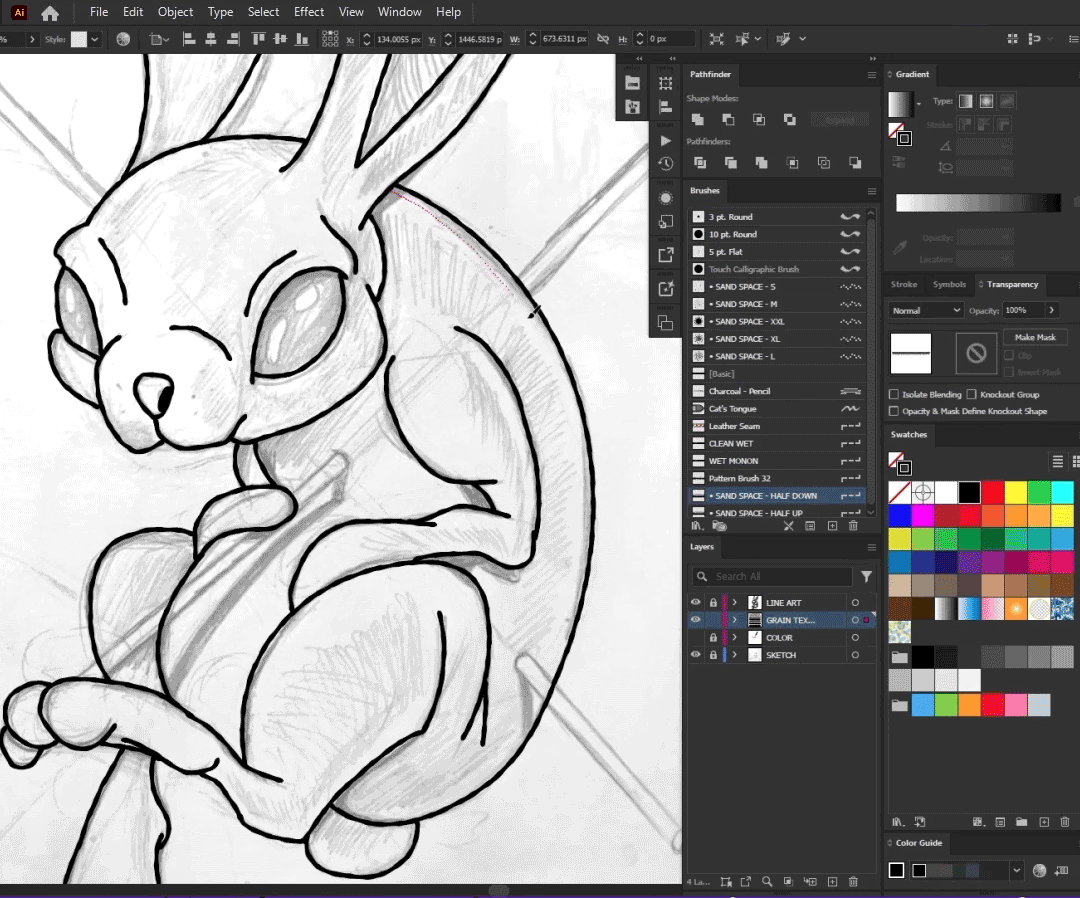Click the Make Mask button

pos(1035,337)
